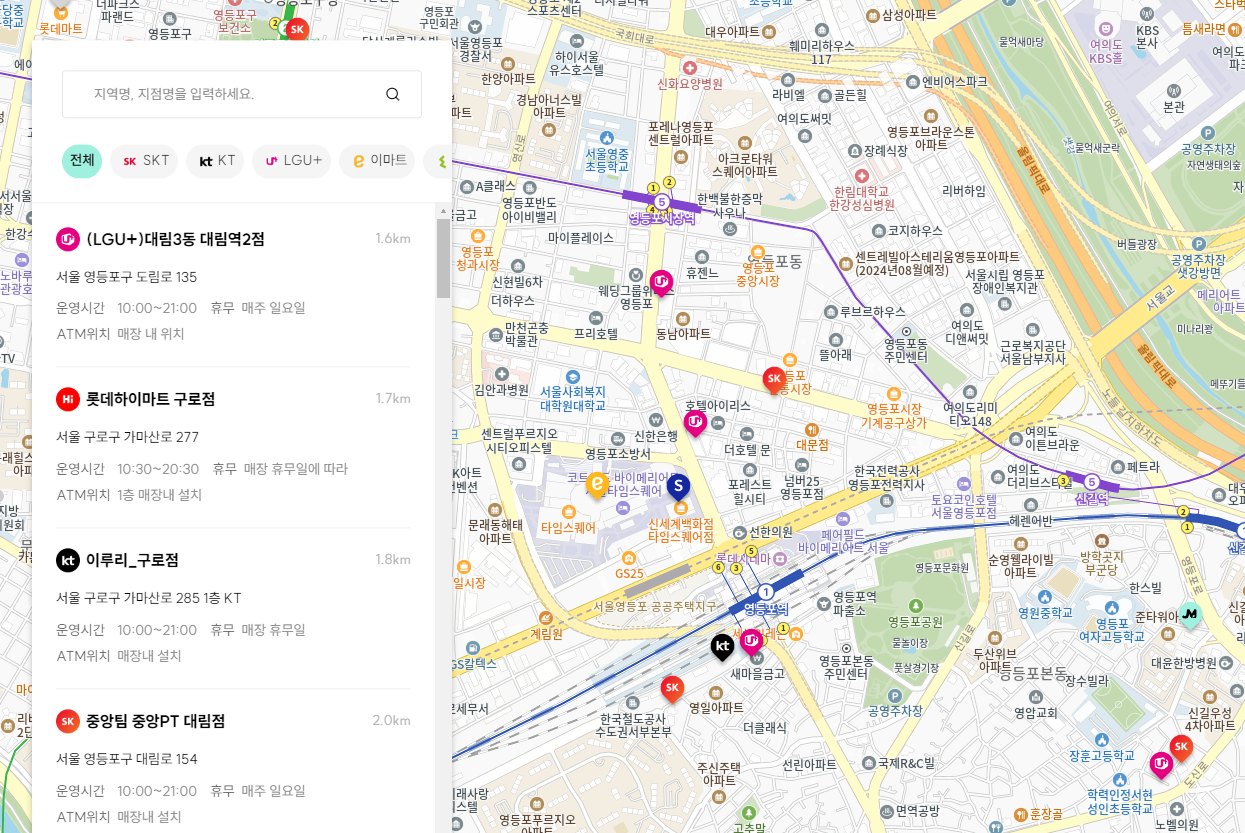Select LGU+ marker near 장훈고등학교
Screen dimensions: 1245x833
[1161, 767]
